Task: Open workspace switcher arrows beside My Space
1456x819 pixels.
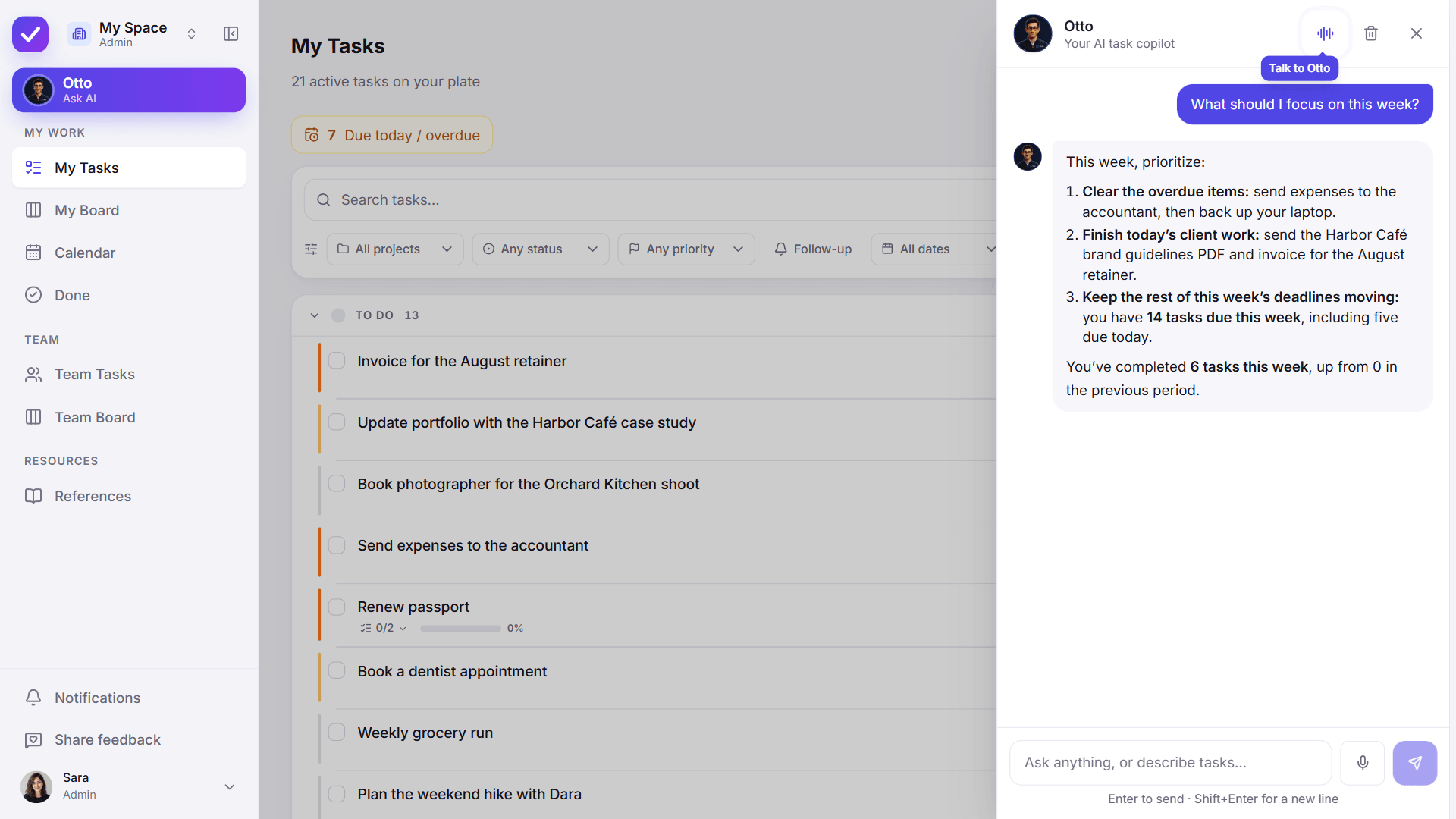Action: coord(192,34)
